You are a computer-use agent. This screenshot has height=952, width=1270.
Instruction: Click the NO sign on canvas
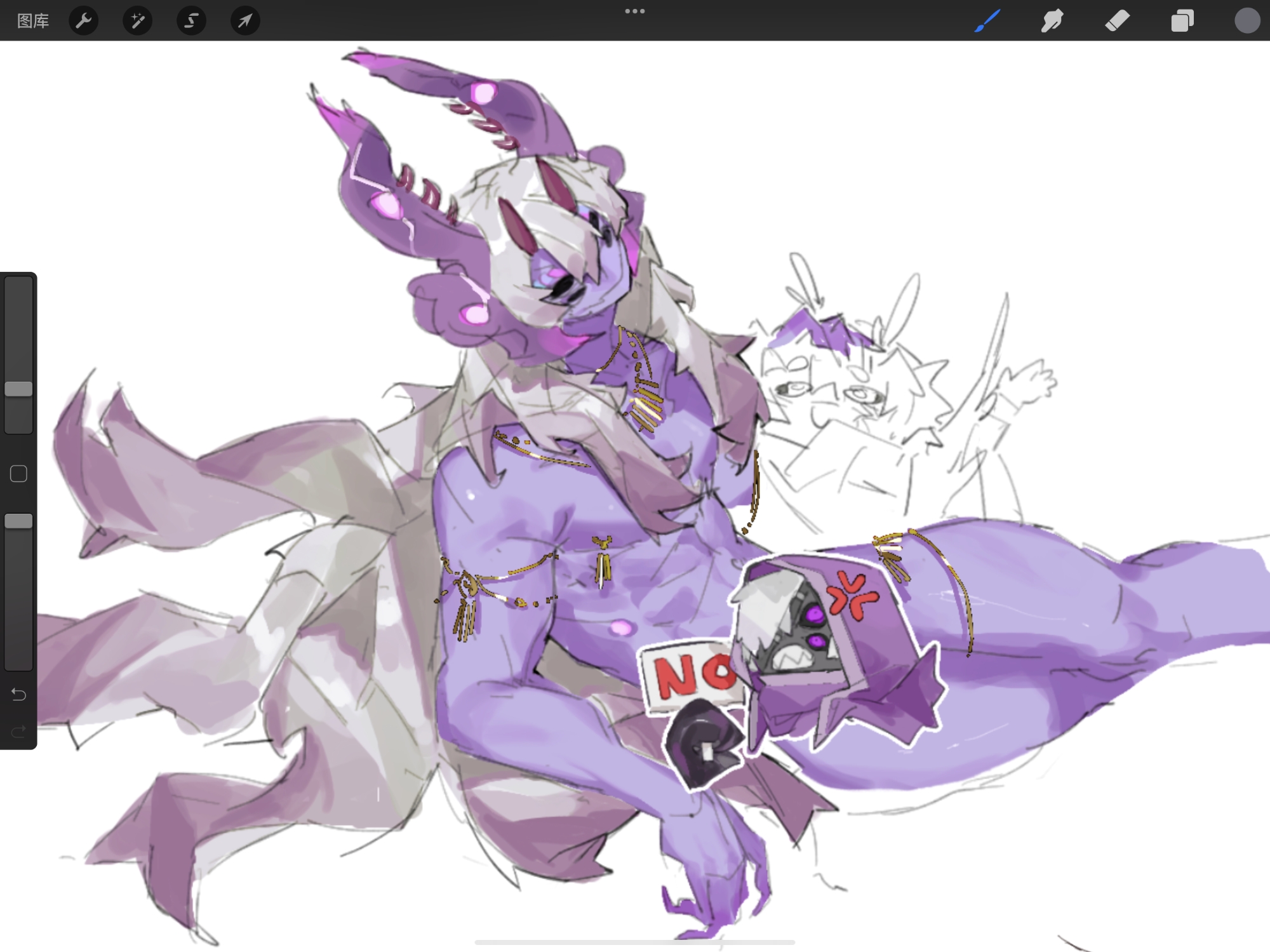coord(689,674)
